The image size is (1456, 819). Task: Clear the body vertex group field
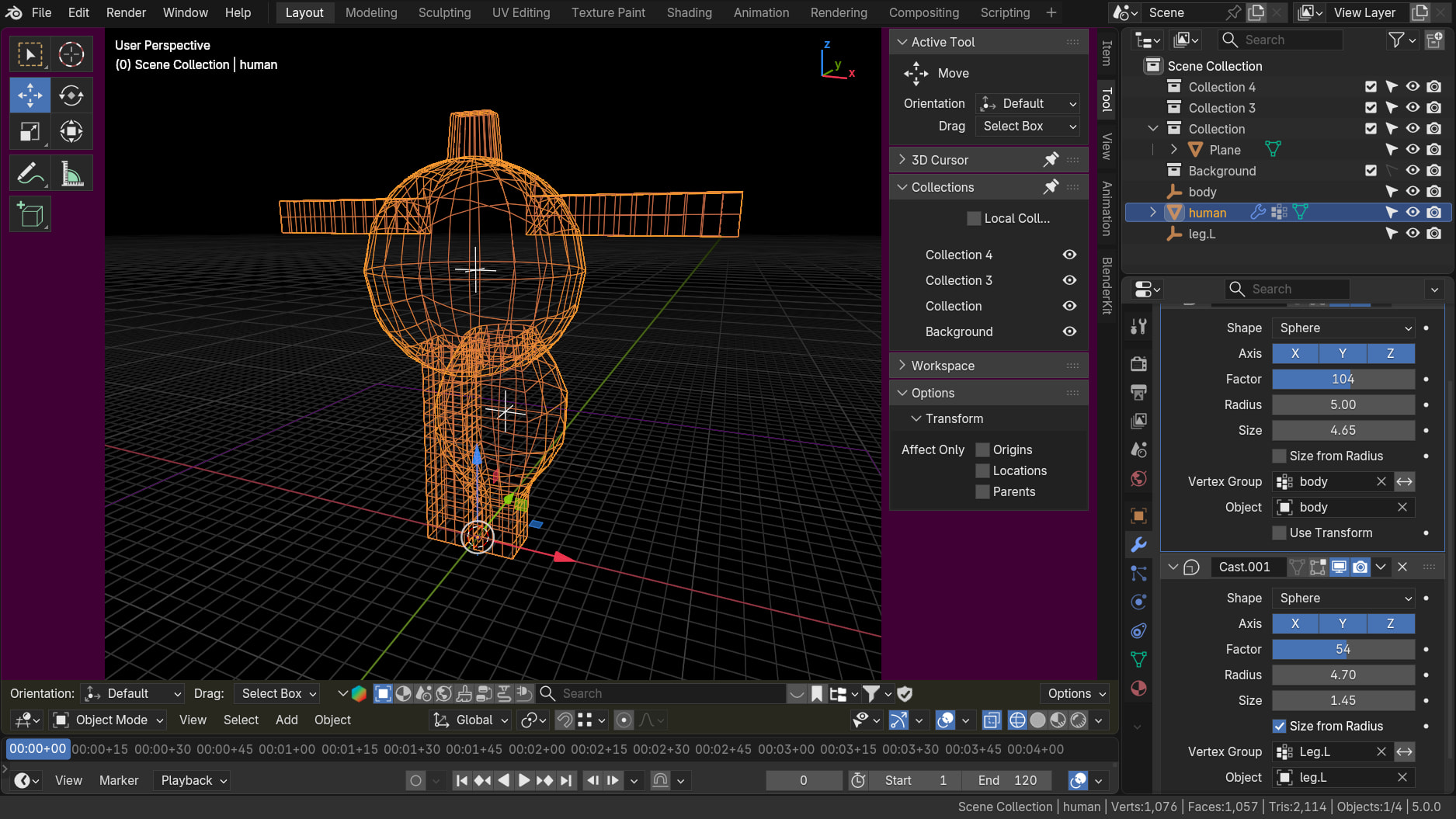click(x=1381, y=481)
